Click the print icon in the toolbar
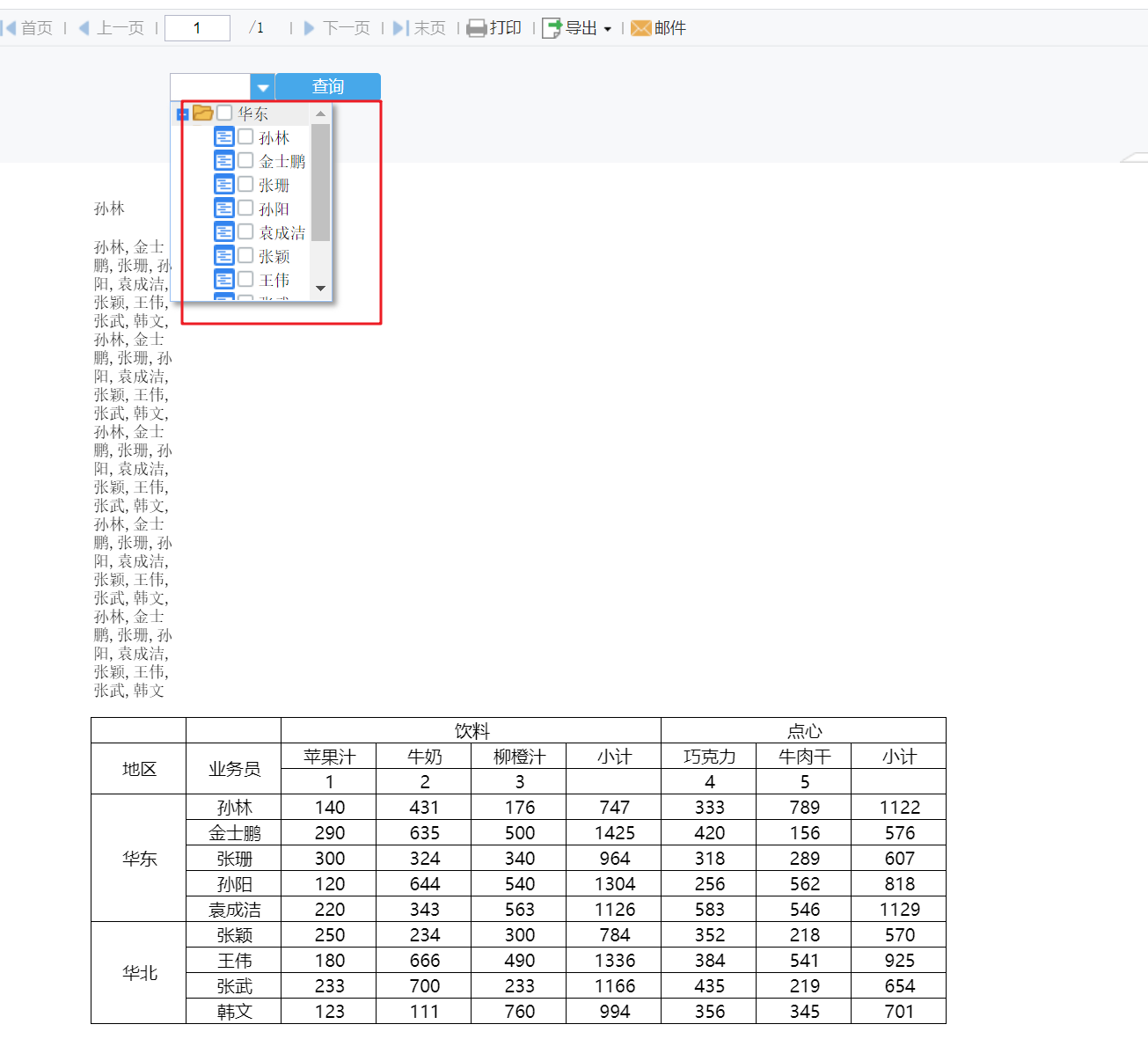 point(476,28)
